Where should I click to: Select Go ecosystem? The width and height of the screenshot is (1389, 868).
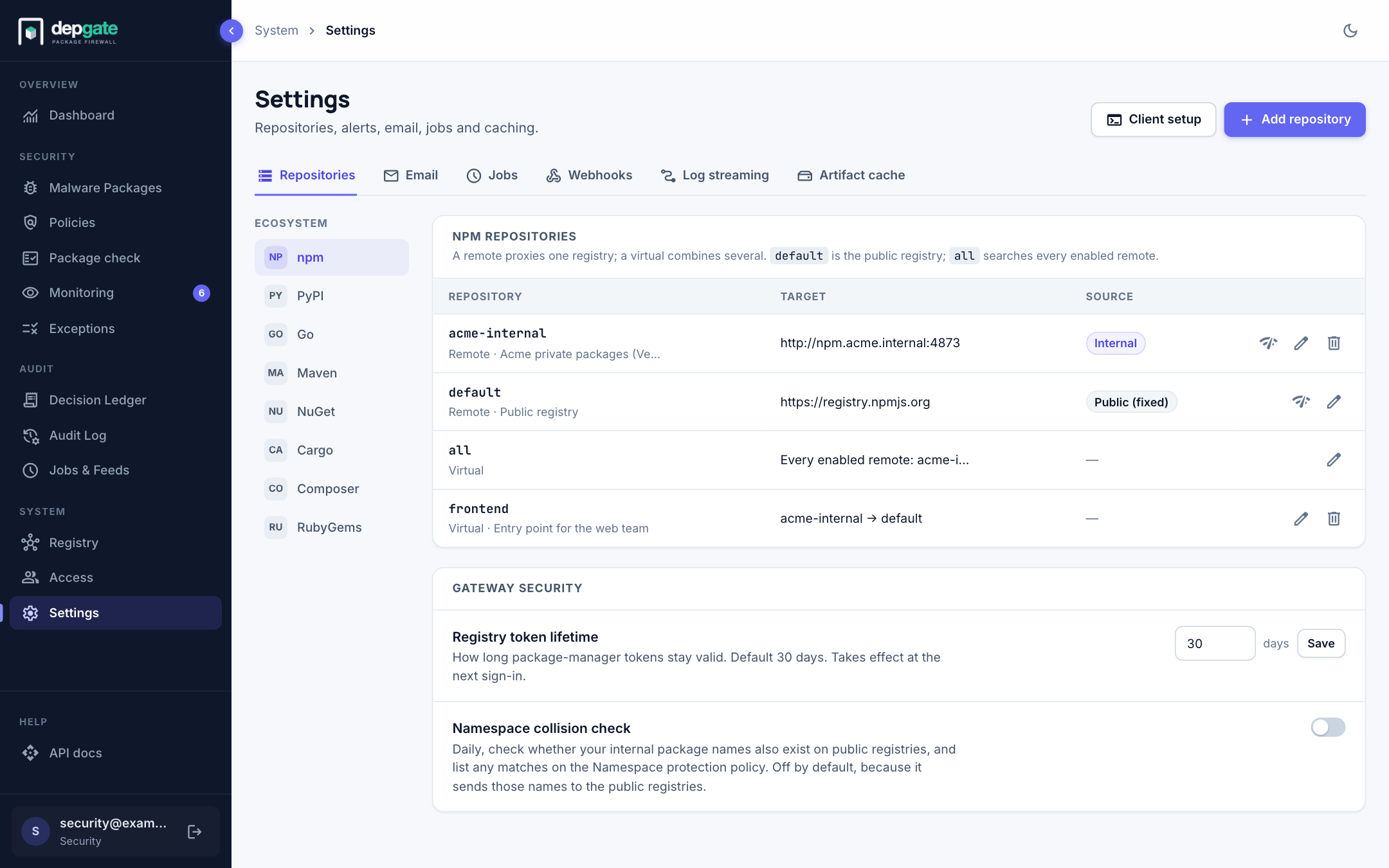(x=332, y=334)
